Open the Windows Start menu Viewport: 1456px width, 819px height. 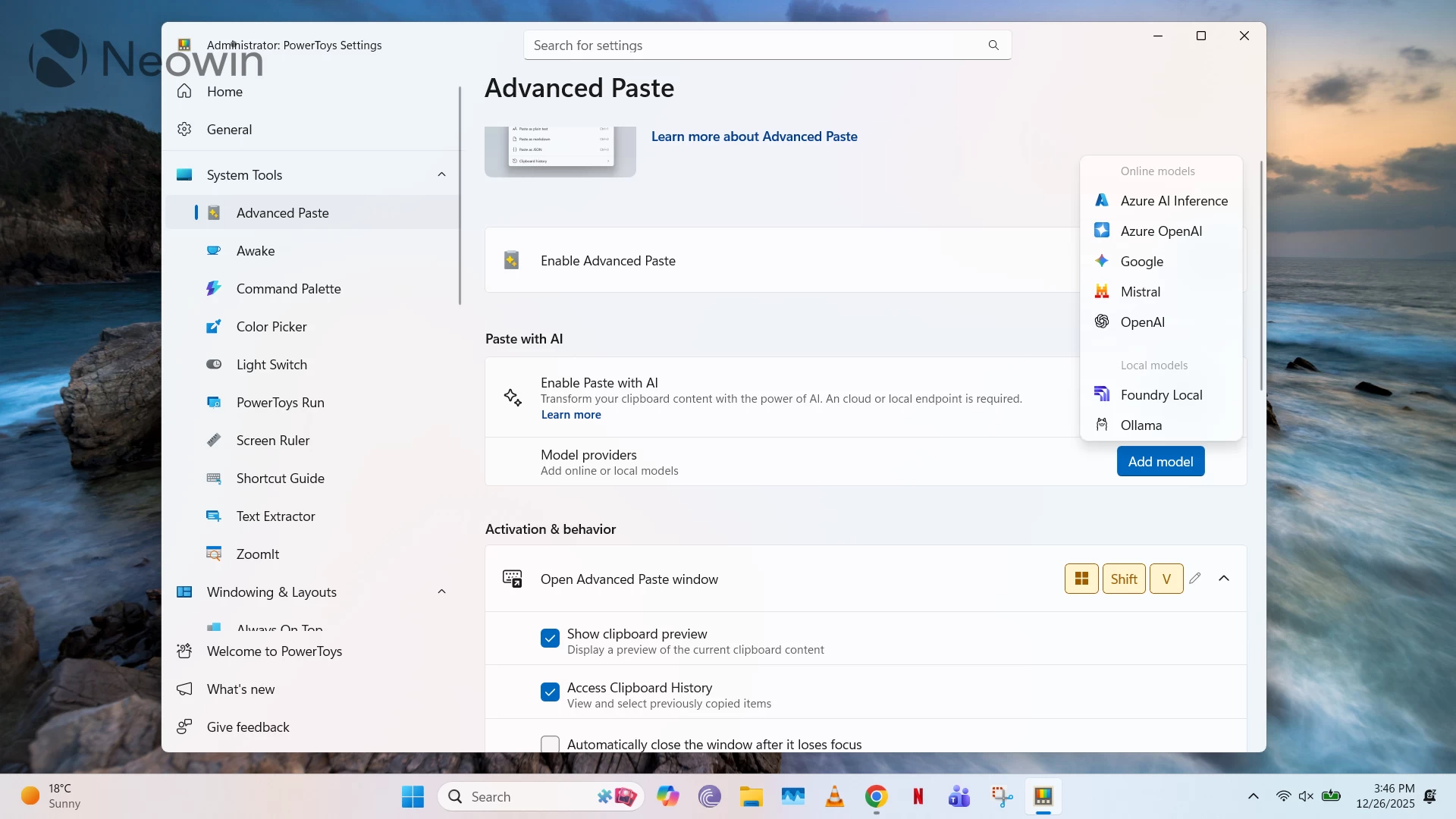click(413, 797)
